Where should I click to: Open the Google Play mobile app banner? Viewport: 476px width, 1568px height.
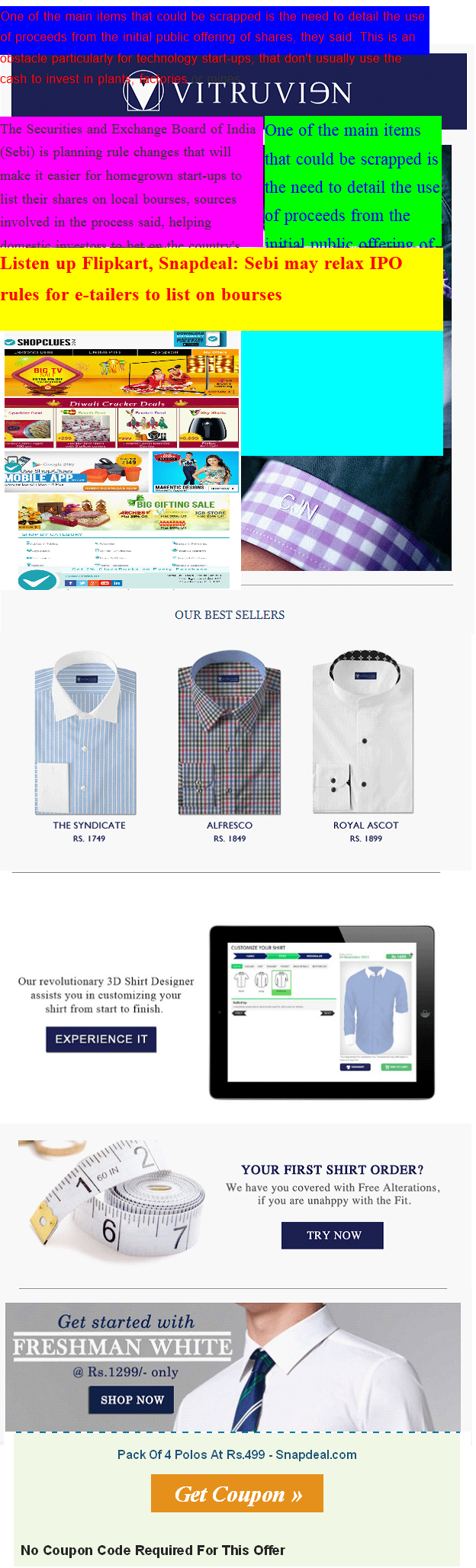(x=77, y=472)
